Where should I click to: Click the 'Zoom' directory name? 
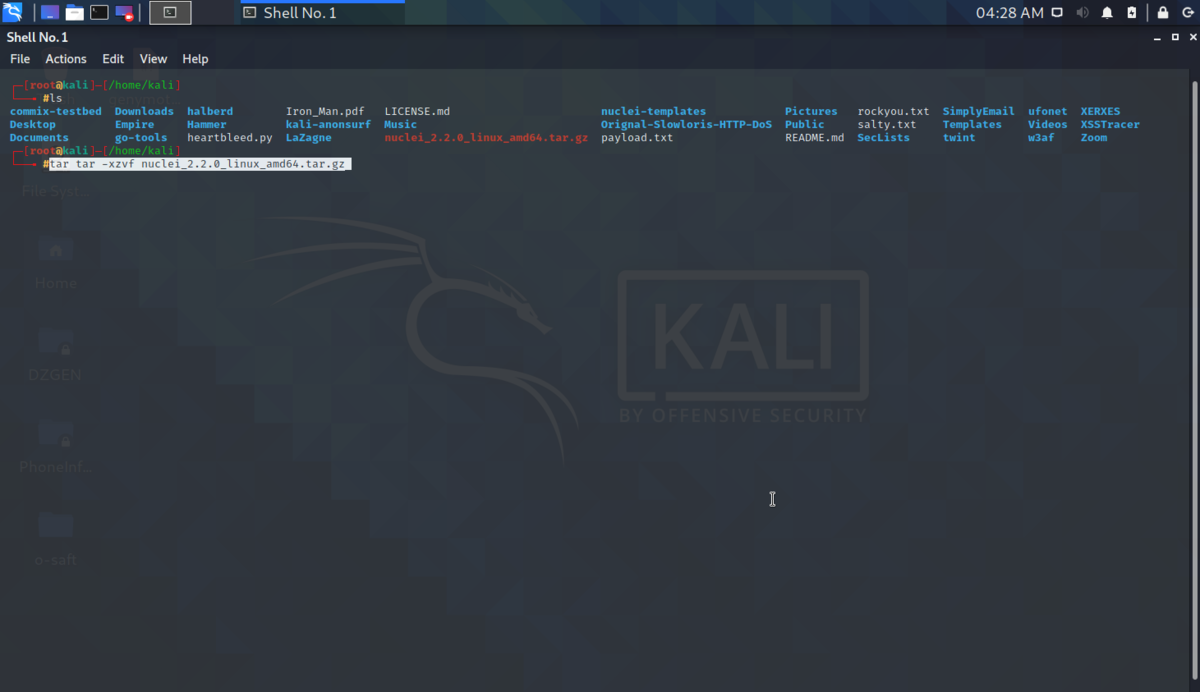(1094, 137)
